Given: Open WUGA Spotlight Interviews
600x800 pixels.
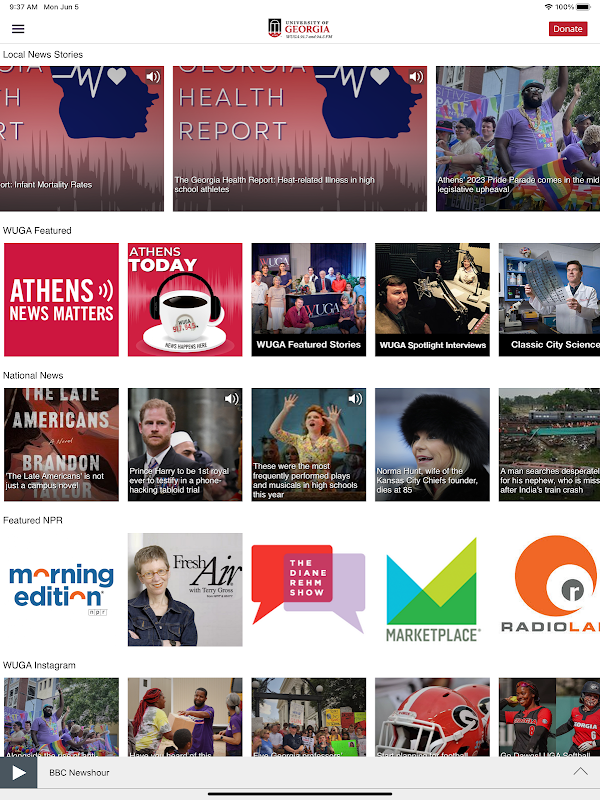Looking at the screenshot, I should [x=432, y=299].
